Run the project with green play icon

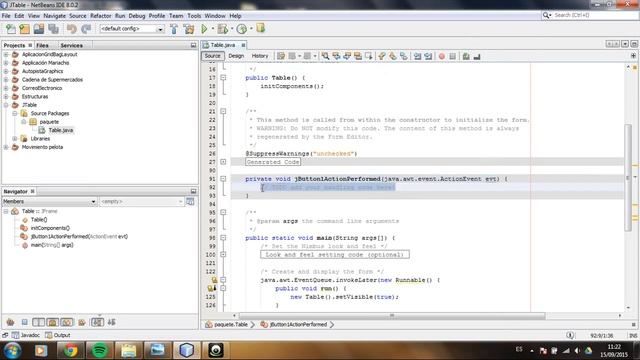click(204, 29)
